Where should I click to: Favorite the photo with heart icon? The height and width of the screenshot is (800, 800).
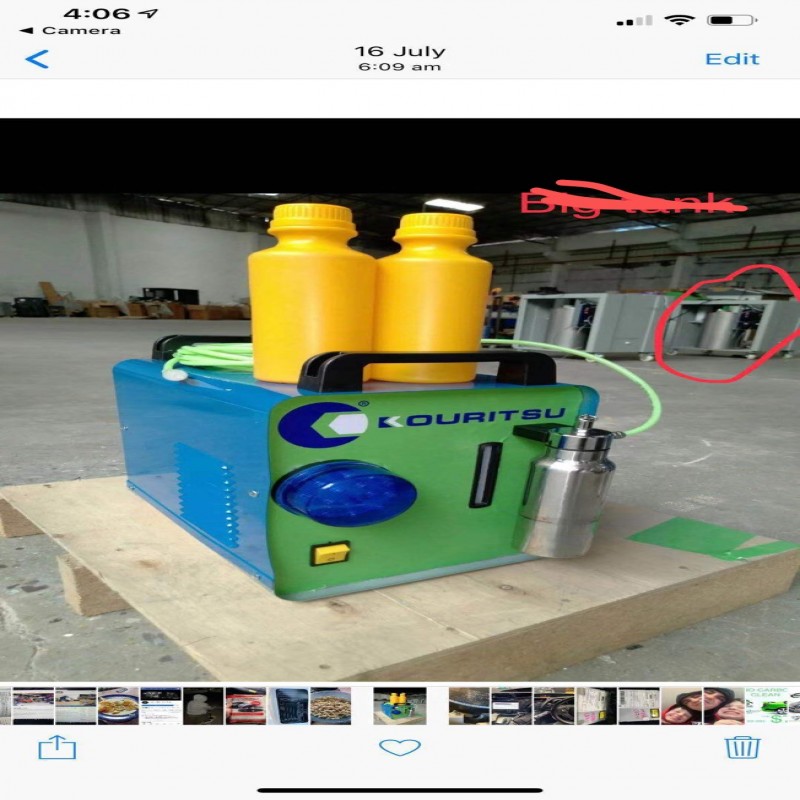(400, 747)
